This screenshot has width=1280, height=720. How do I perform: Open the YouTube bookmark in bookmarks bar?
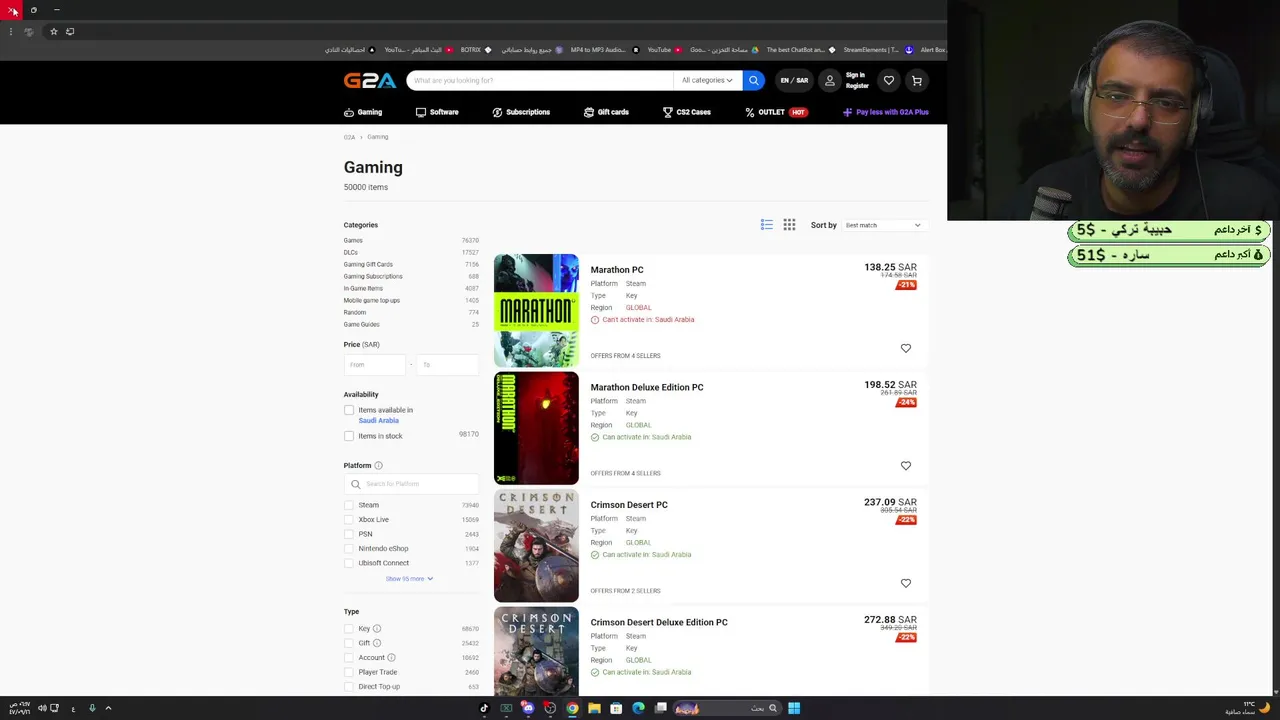pos(664,49)
